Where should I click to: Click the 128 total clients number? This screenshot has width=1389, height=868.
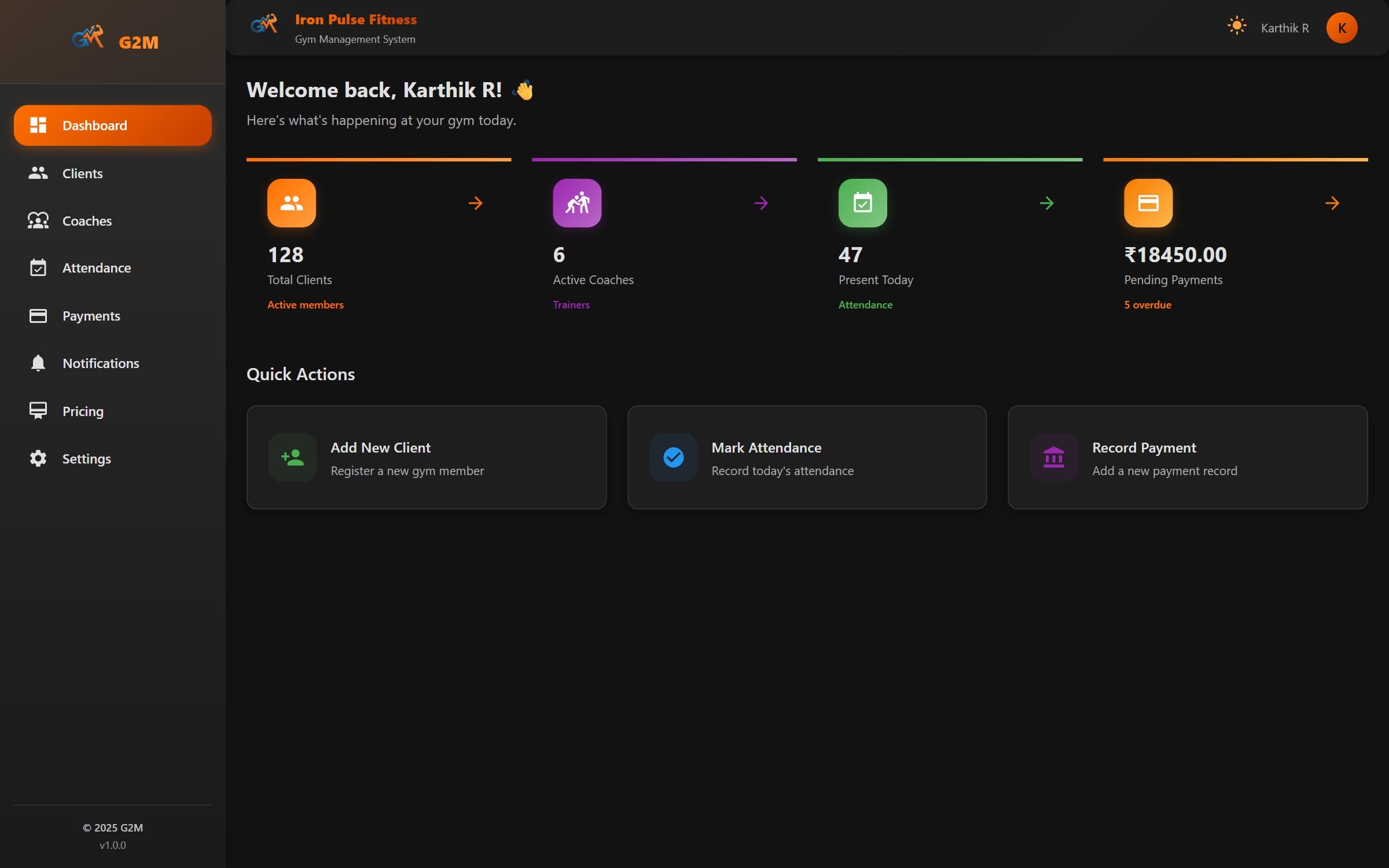285,255
